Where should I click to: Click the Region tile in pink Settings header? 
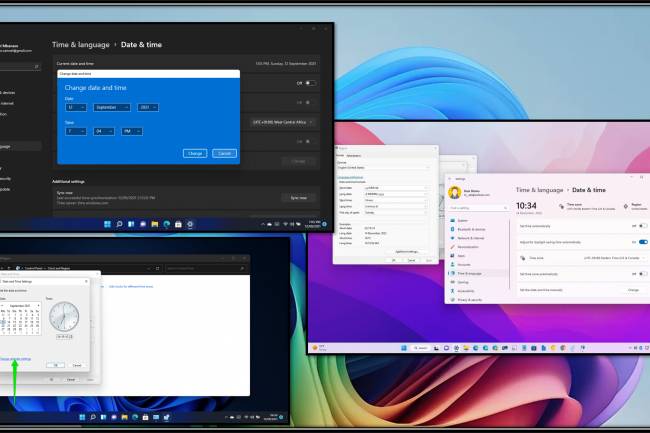[635, 206]
